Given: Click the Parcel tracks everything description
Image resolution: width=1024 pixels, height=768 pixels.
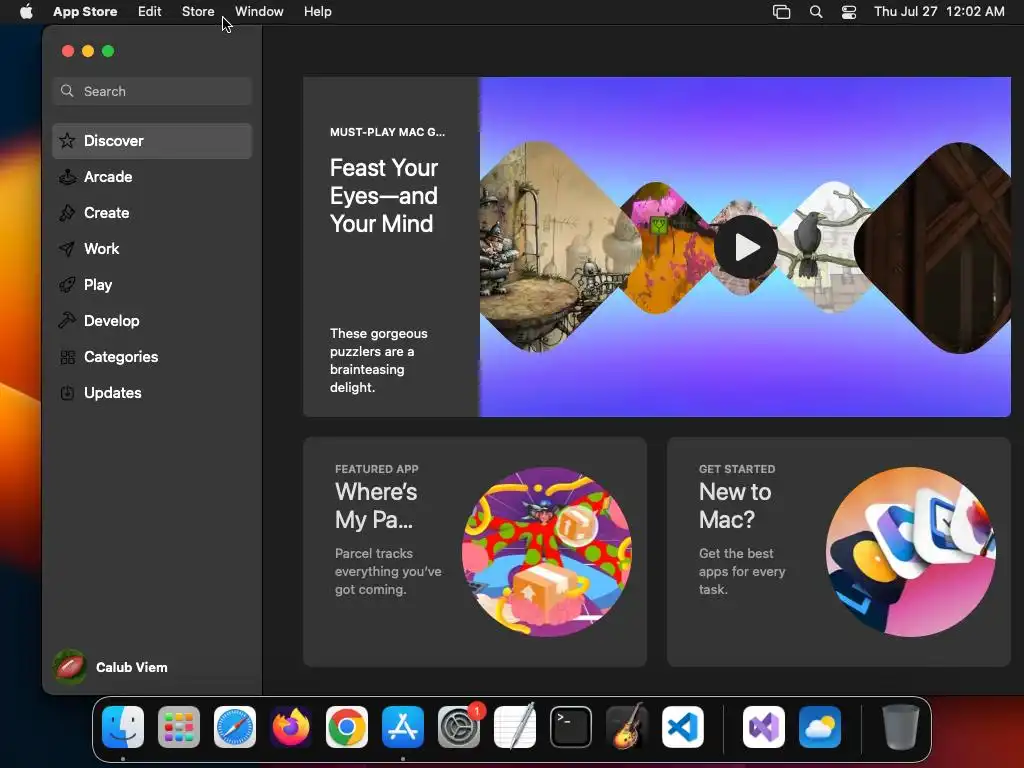Looking at the screenshot, I should click(x=388, y=571).
